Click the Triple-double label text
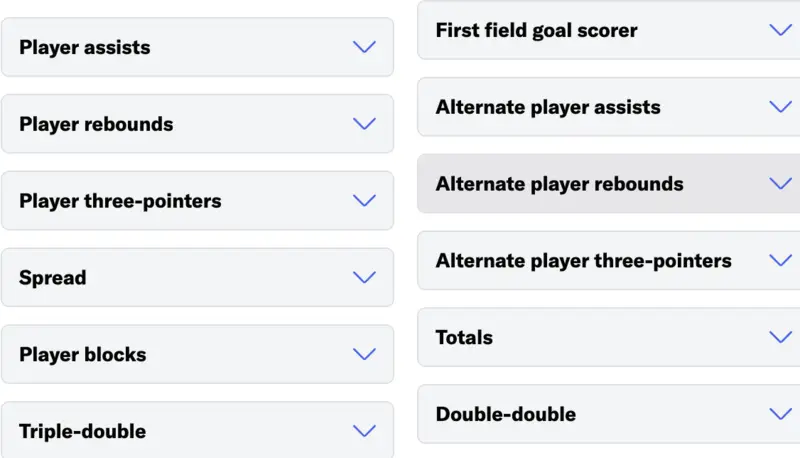The height and width of the screenshot is (458, 800). pos(82,432)
